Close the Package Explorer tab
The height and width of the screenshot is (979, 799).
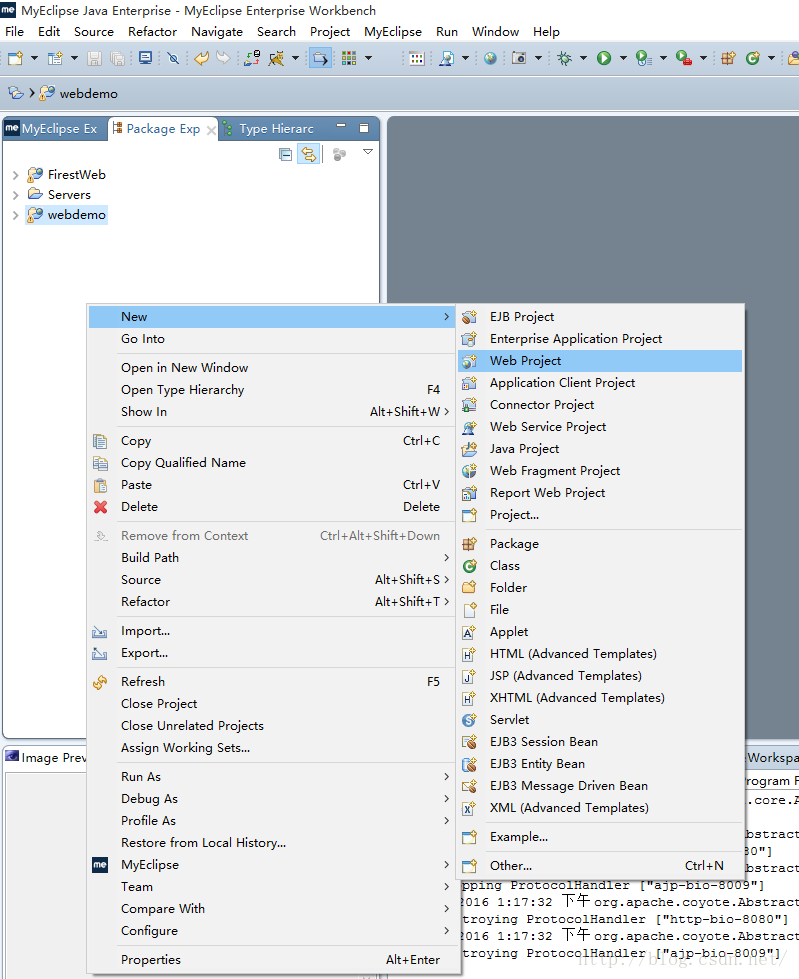tap(212, 130)
